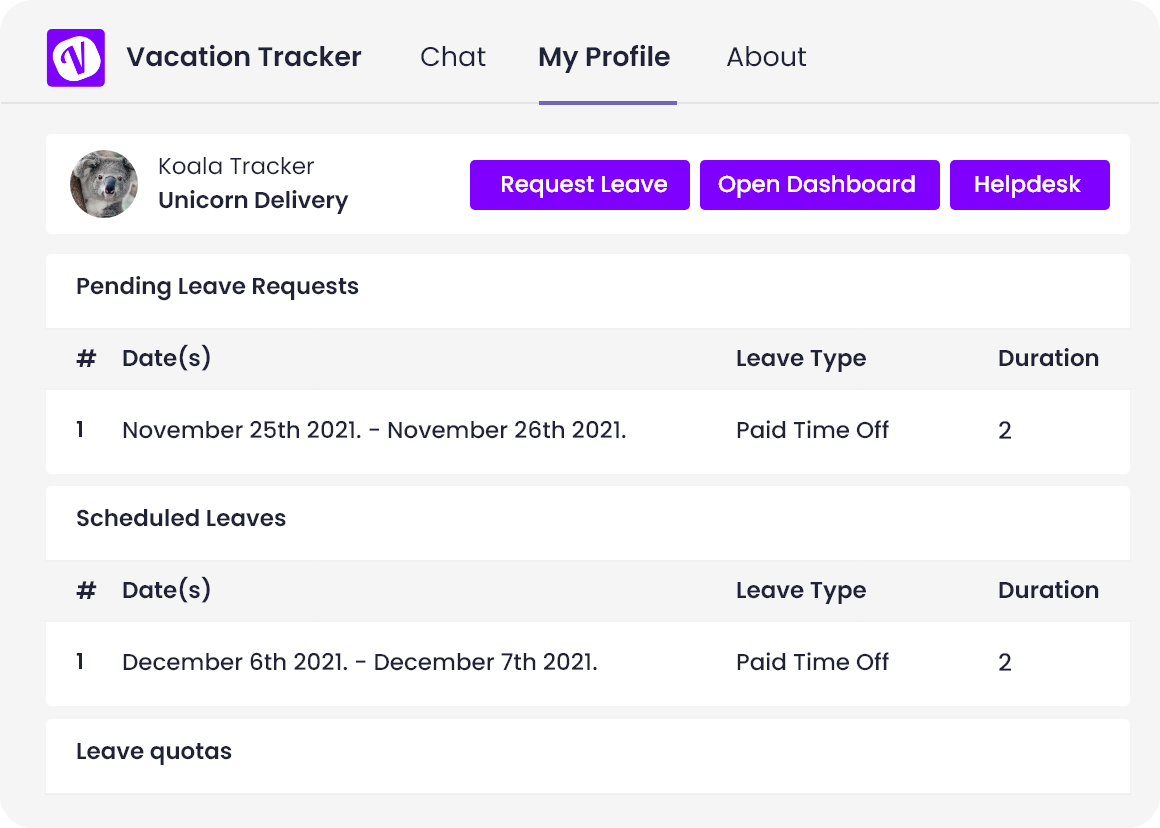The image size is (1160, 828).
Task: Select the December 6th 2021 scheduled leave dates
Action: 360,662
